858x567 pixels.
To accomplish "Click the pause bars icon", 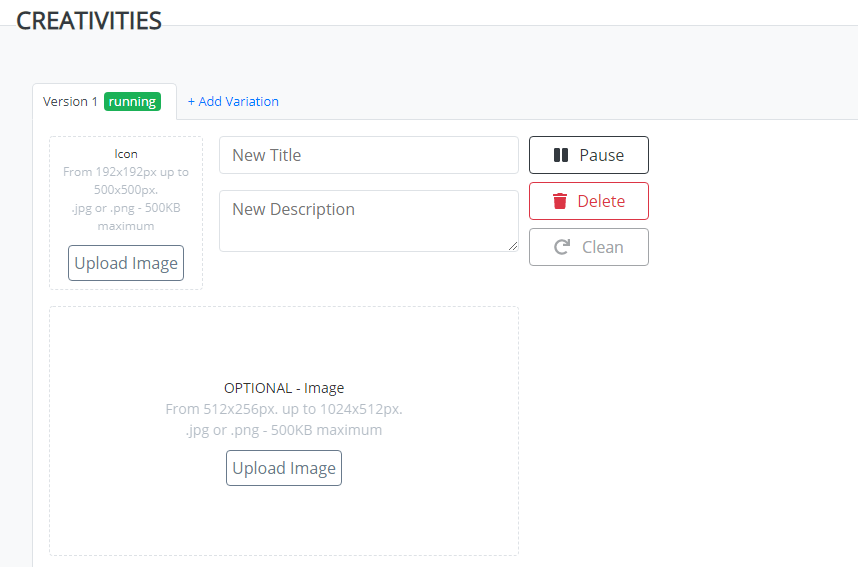I will click(x=561, y=155).
